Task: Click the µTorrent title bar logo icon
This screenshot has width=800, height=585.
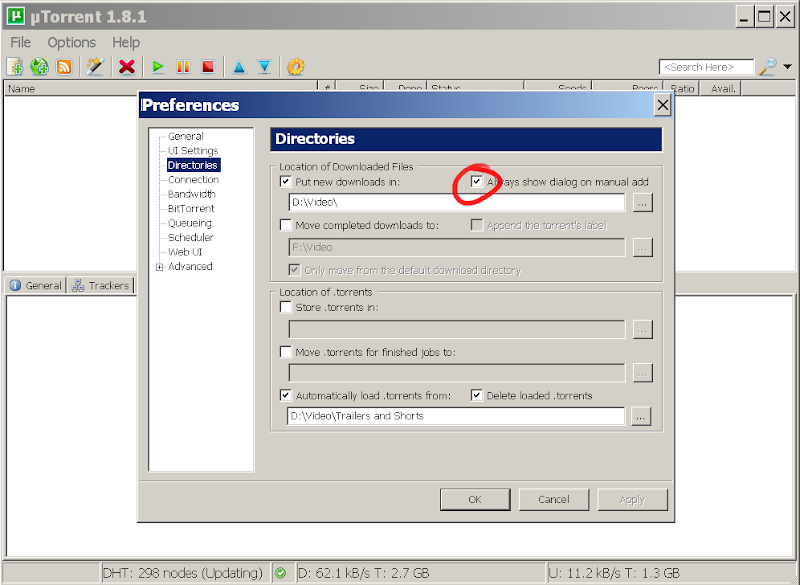Action: (x=15, y=16)
